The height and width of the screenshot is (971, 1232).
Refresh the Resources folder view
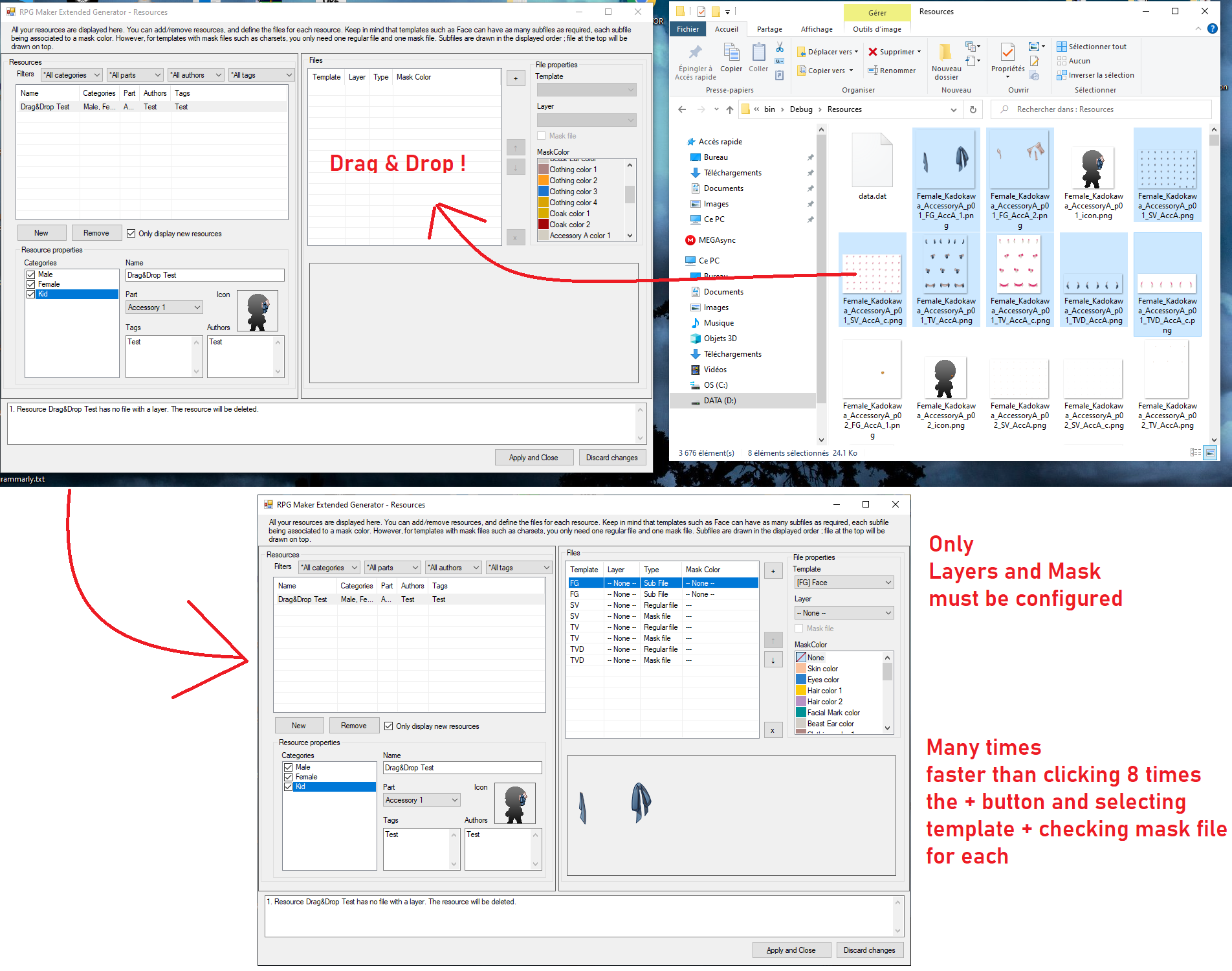(x=973, y=109)
